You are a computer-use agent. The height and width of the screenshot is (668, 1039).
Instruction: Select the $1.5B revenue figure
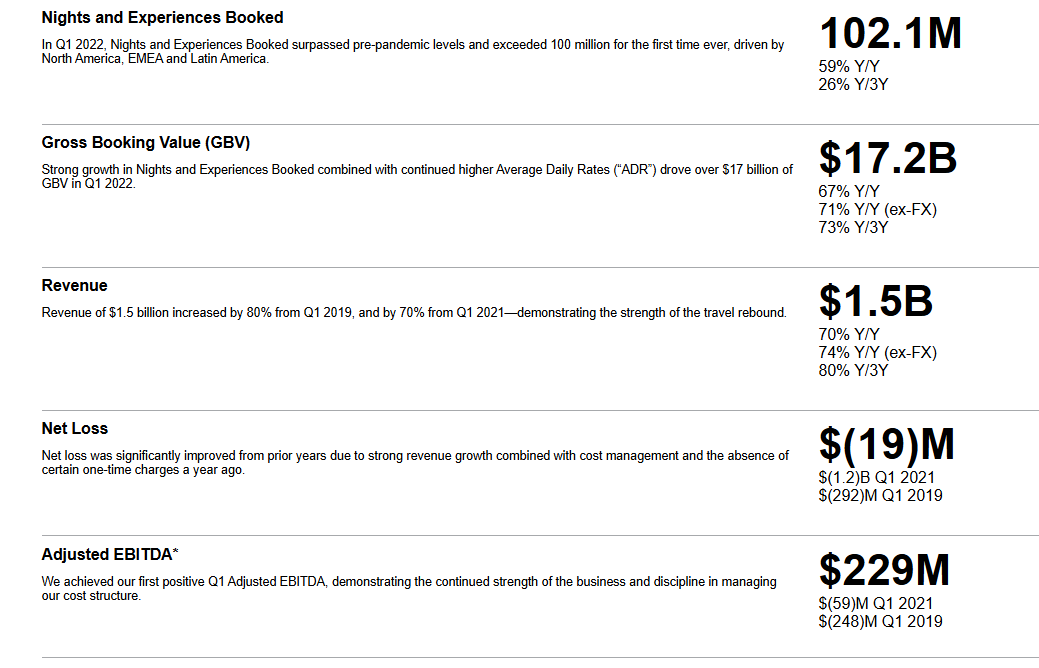[875, 301]
